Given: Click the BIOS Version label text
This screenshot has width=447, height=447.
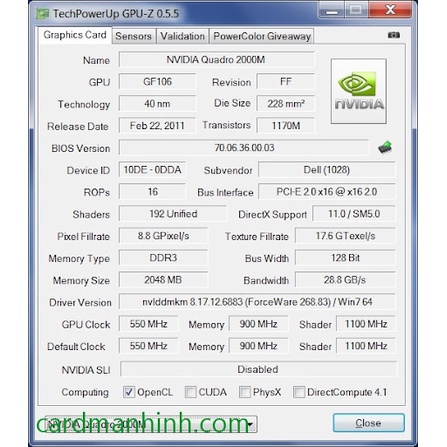Looking at the screenshot, I should (x=81, y=148).
